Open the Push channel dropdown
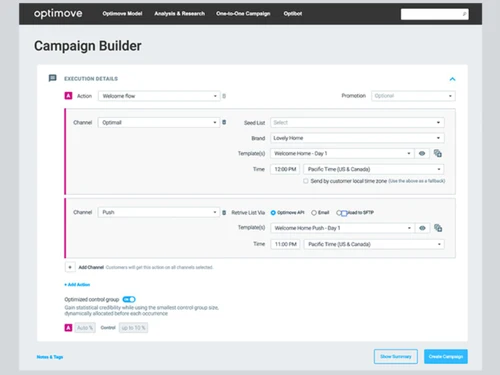The width and height of the screenshot is (500, 375). tap(159, 212)
